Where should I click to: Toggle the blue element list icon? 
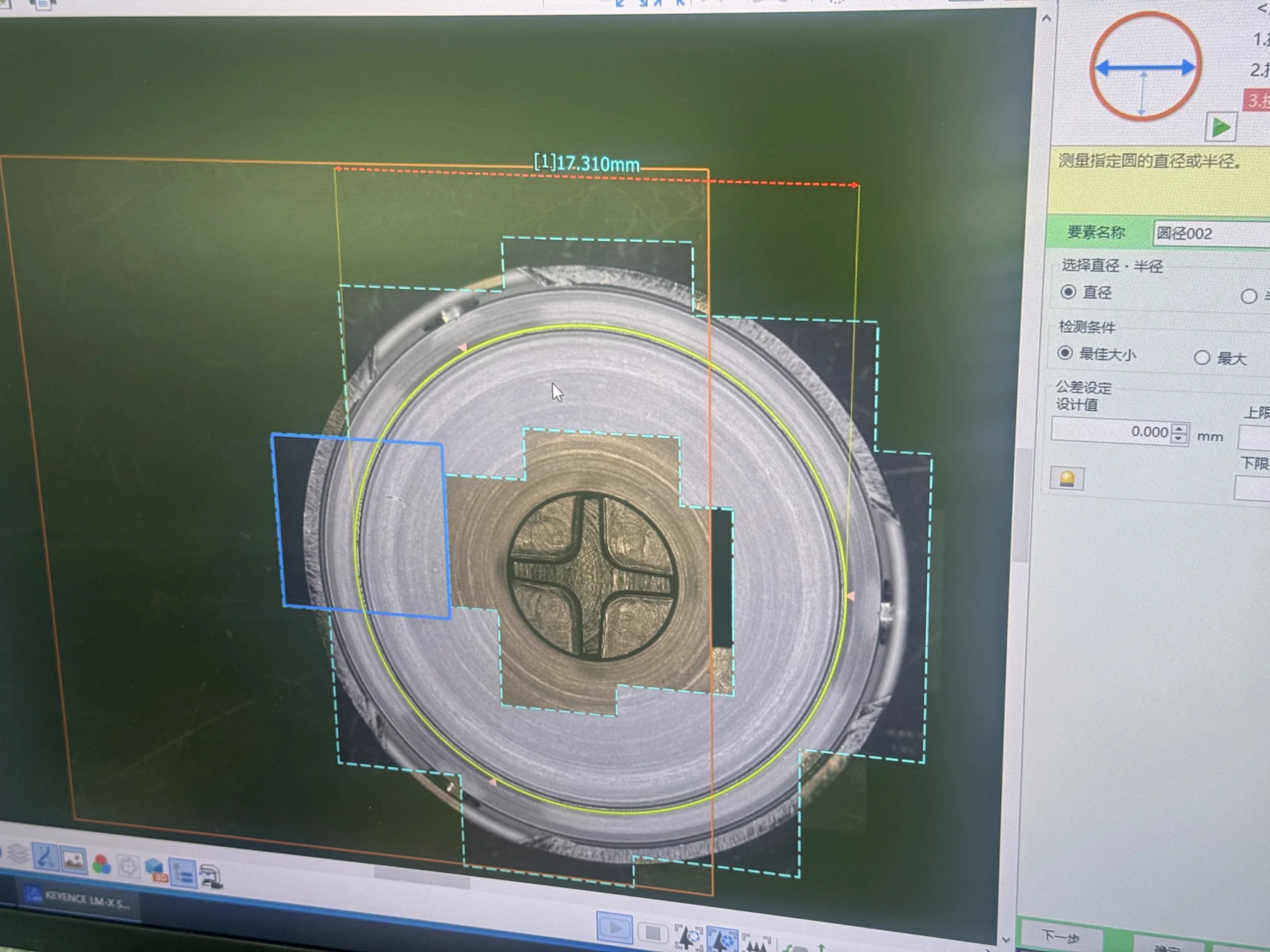[183, 874]
